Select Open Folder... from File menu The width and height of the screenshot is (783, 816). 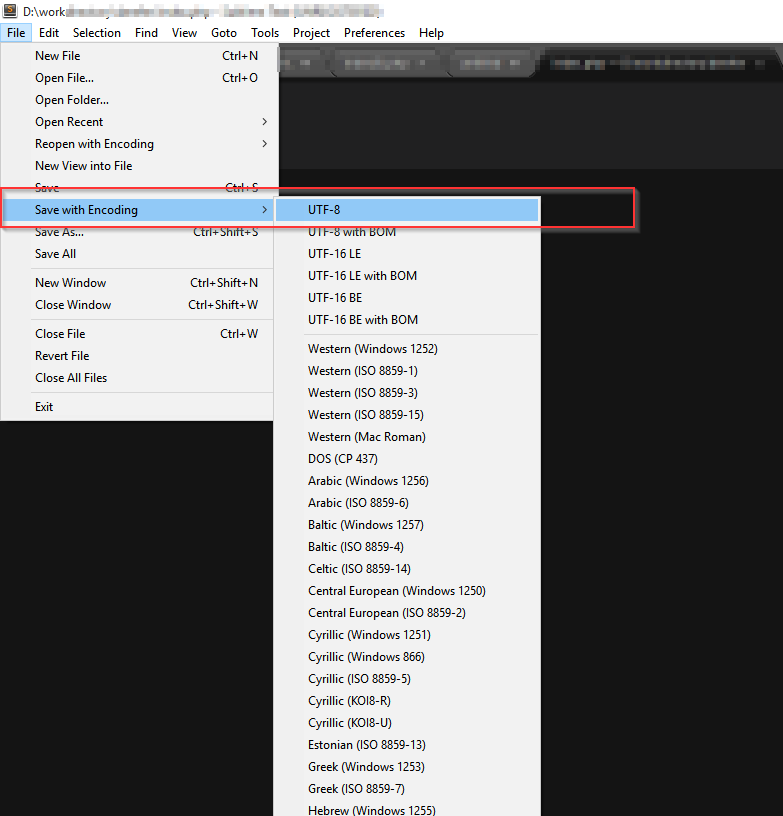[x=72, y=100]
